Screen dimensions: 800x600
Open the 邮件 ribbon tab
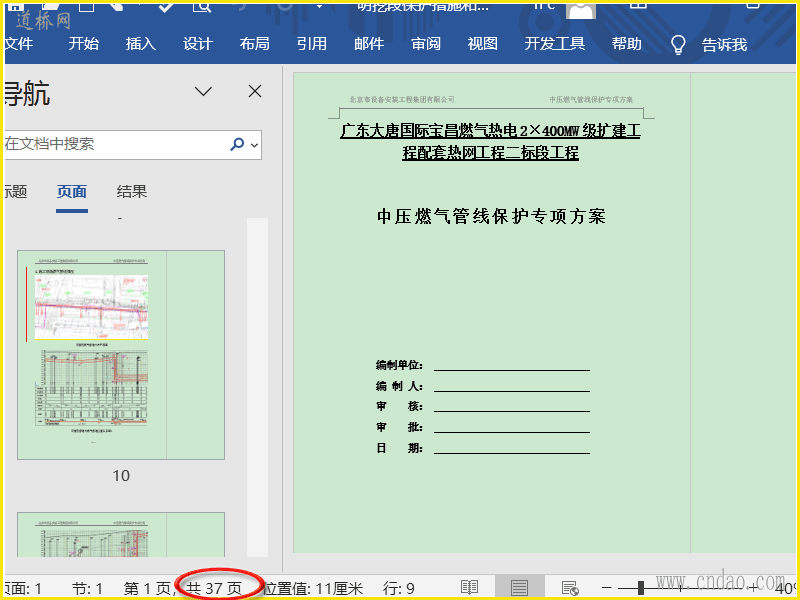pyautogui.click(x=369, y=44)
